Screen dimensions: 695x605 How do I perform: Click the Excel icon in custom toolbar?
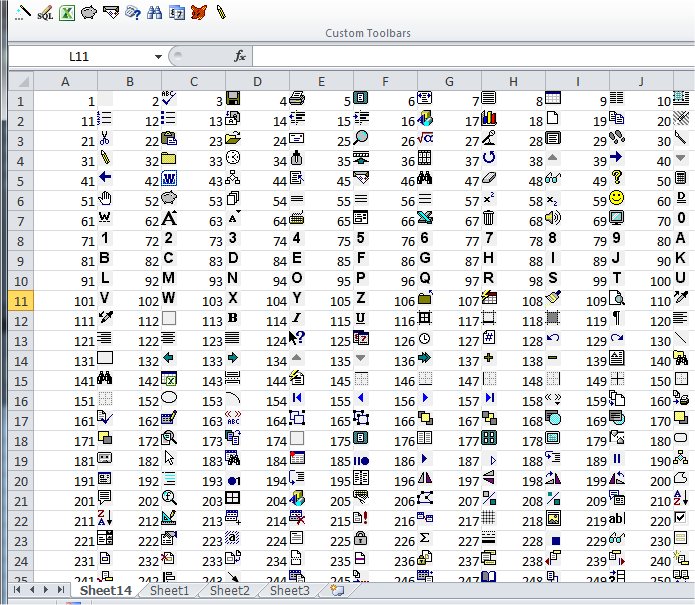(x=67, y=13)
